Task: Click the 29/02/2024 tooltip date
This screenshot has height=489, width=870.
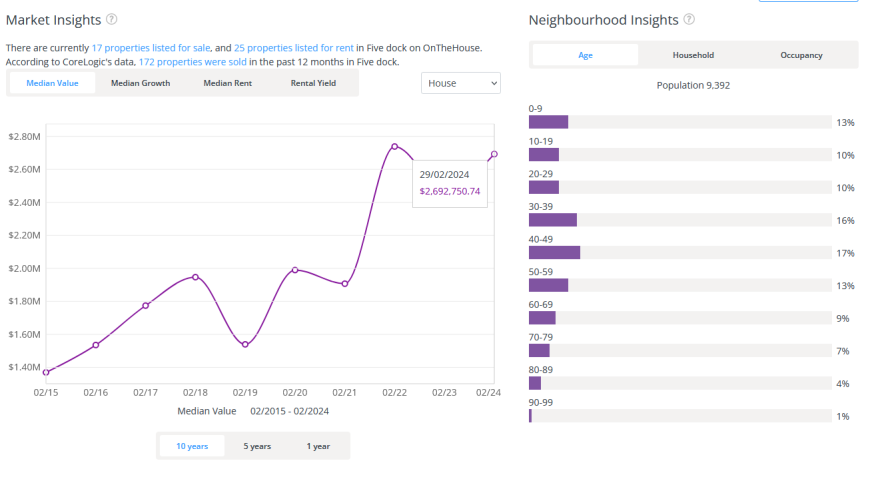Action: click(444, 175)
